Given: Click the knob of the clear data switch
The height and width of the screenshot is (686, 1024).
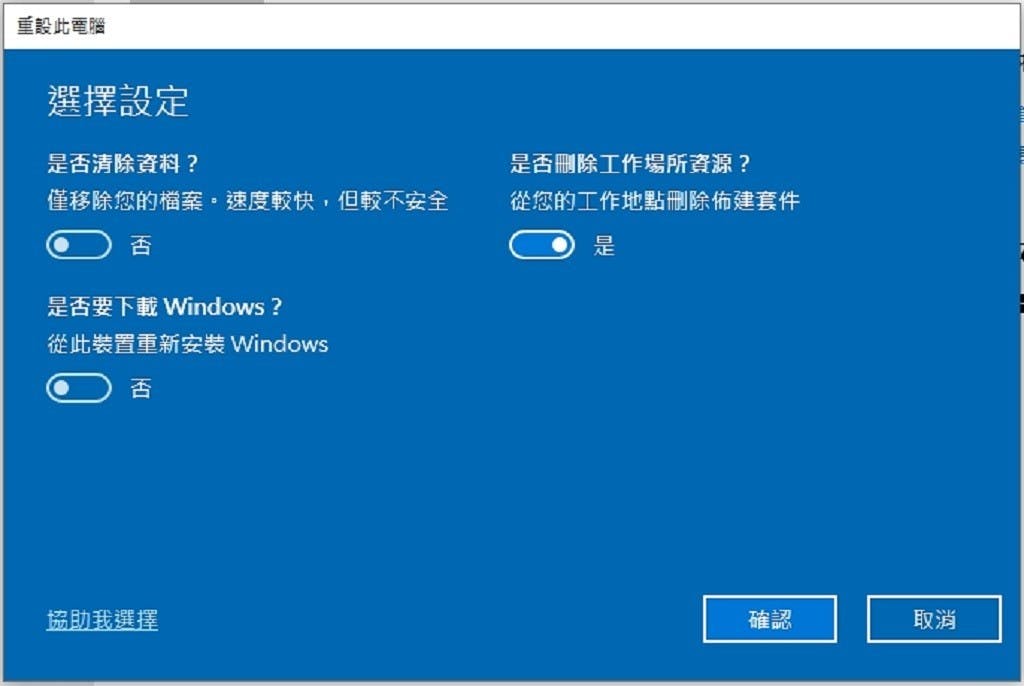Looking at the screenshot, I should 61,245.
